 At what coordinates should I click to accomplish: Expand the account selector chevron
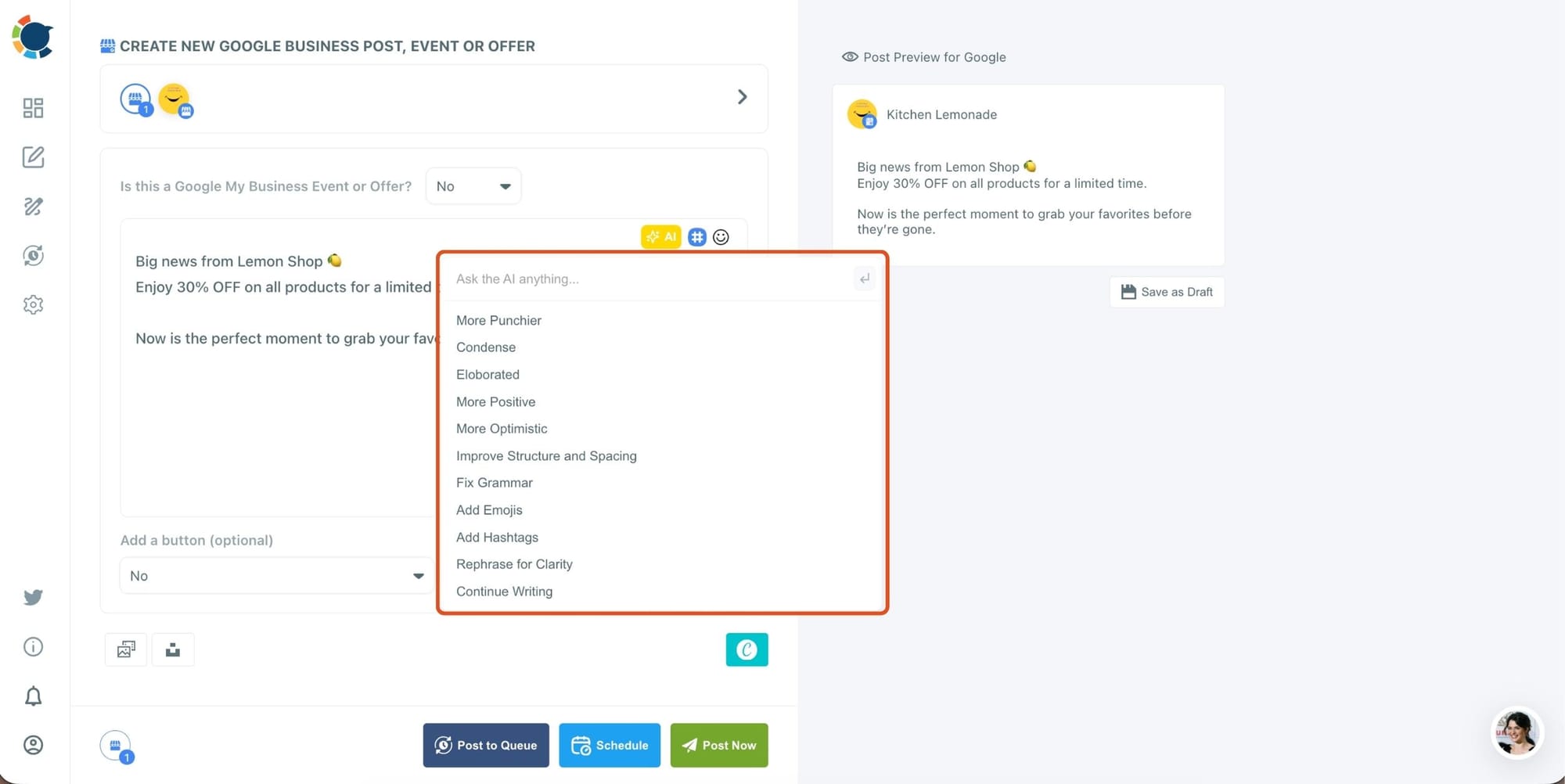[742, 97]
